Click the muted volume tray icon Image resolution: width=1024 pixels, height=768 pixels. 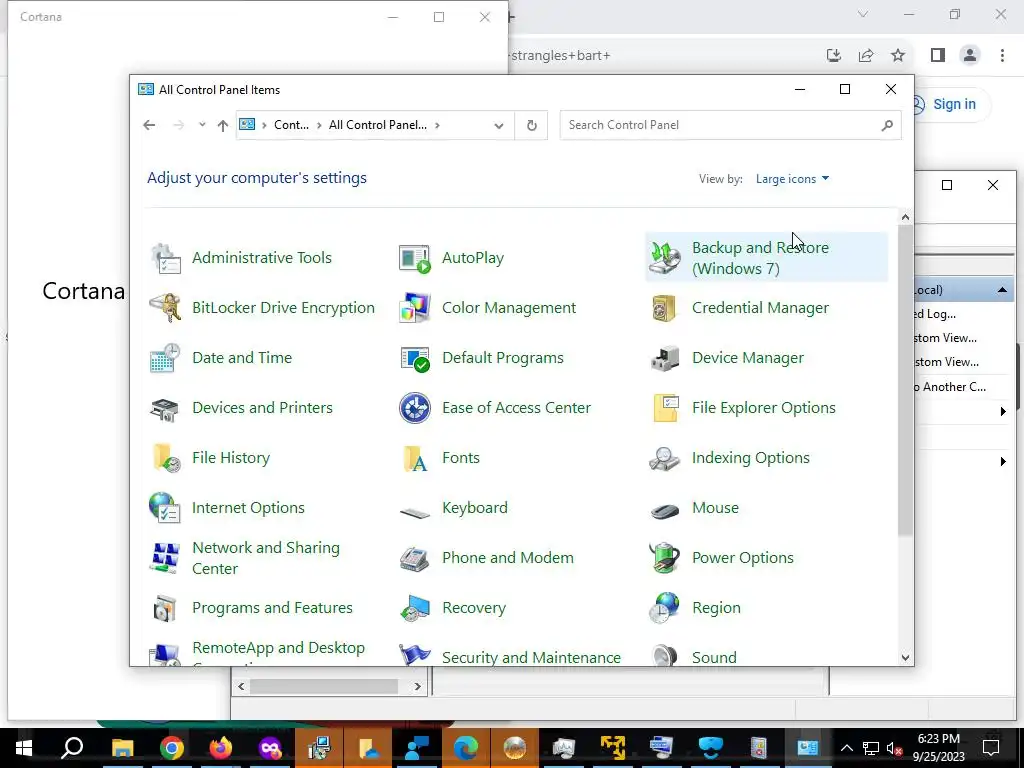pyautogui.click(x=895, y=748)
